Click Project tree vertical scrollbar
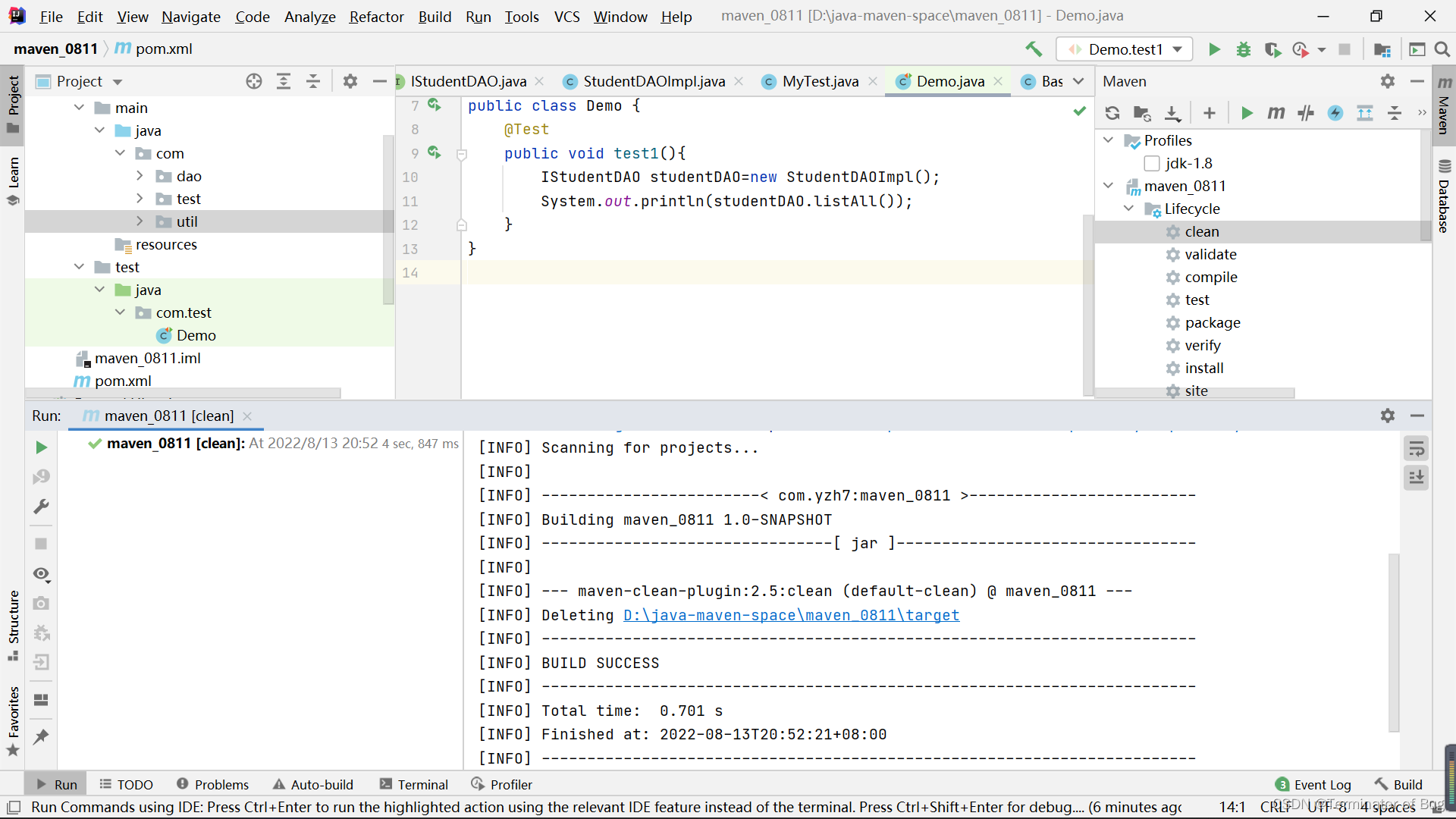 point(388,220)
